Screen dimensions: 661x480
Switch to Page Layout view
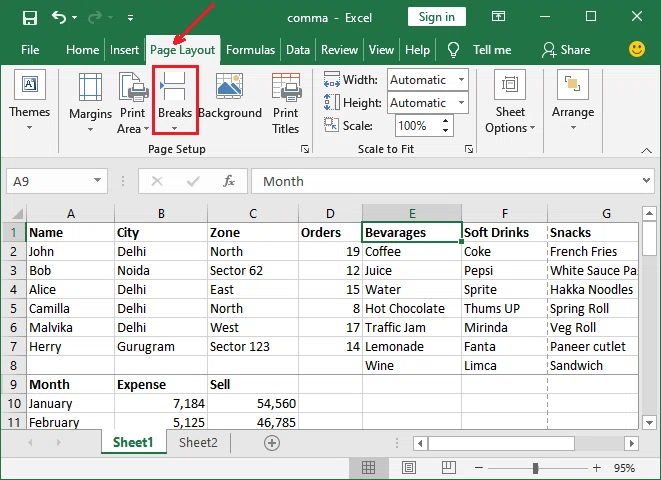[x=409, y=467]
